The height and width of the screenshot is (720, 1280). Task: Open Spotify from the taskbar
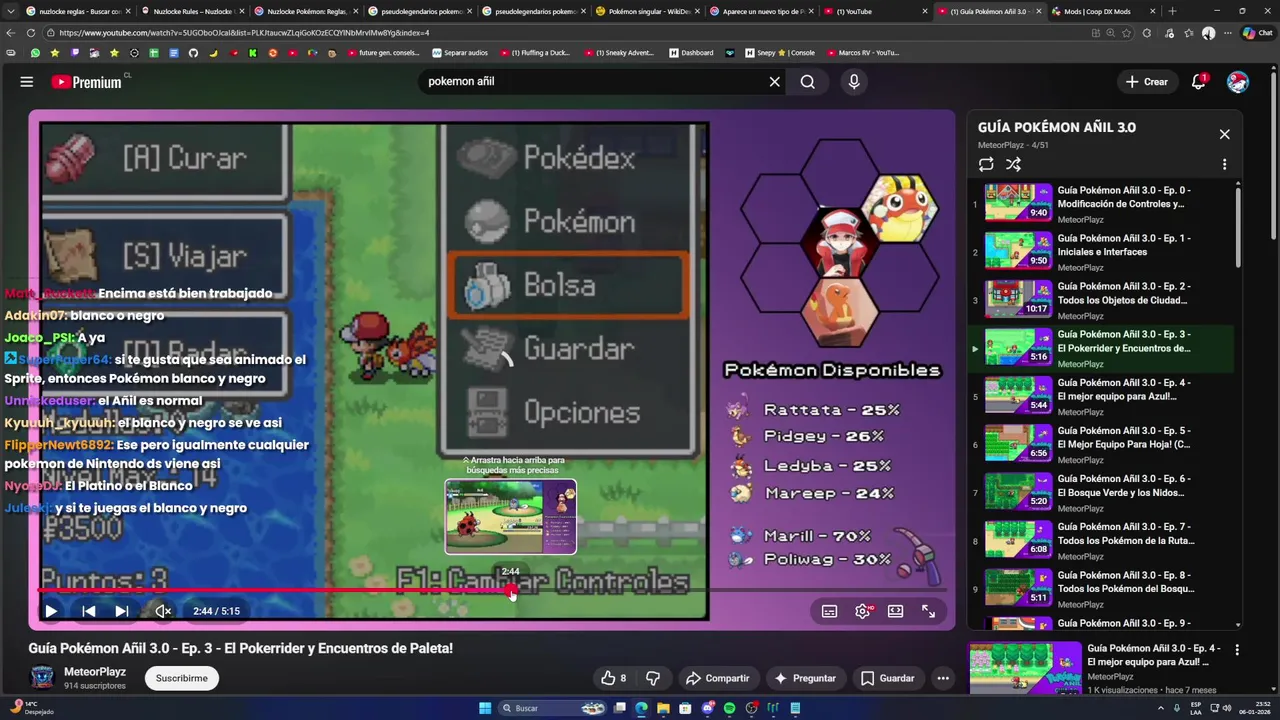click(x=729, y=708)
